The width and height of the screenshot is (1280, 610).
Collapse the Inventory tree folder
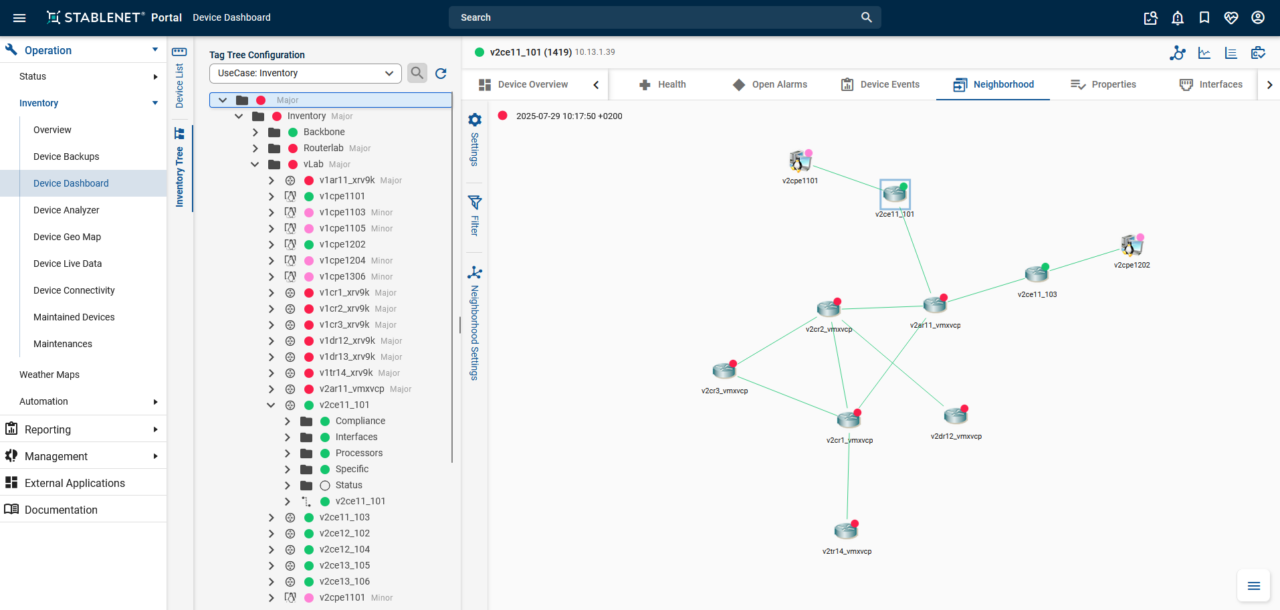tap(239, 116)
